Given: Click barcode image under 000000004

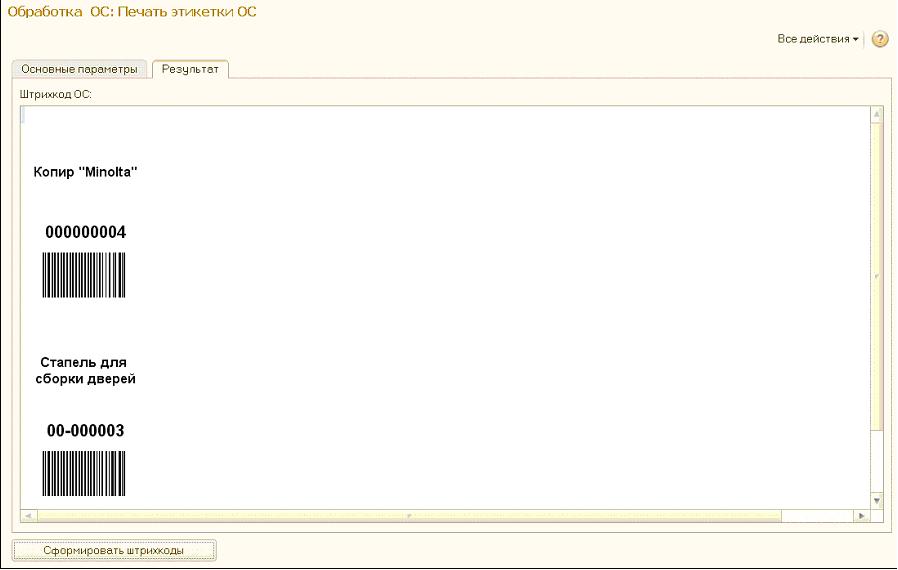Looking at the screenshot, I should (x=84, y=275).
